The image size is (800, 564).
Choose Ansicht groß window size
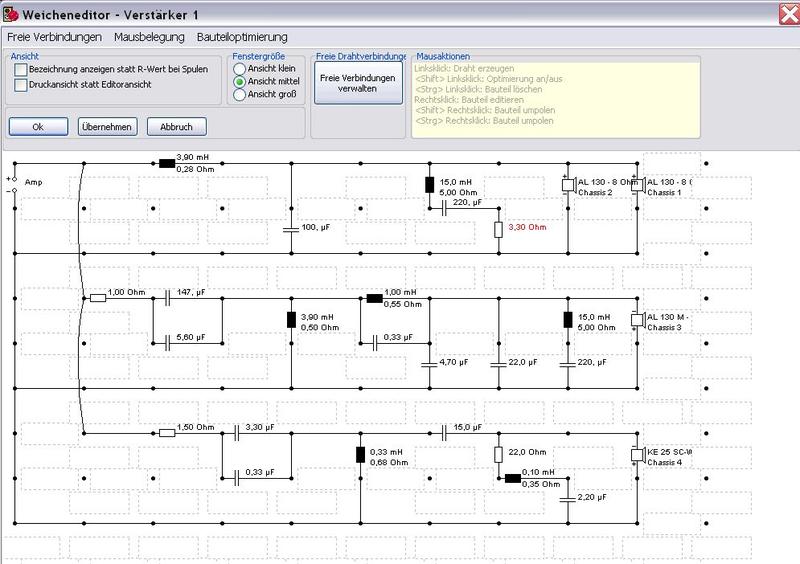click(x=239, y=95)
